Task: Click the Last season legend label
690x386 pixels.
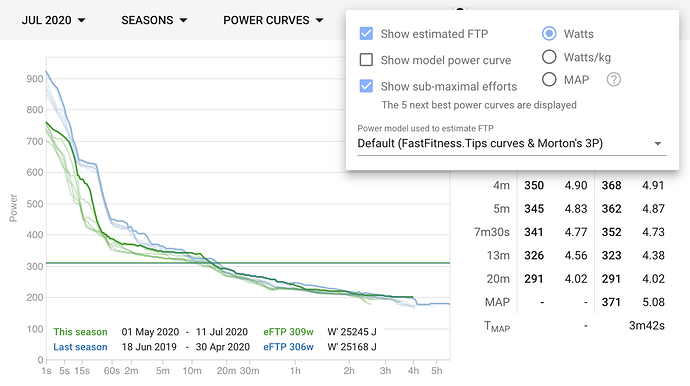Action: (80, 347)
